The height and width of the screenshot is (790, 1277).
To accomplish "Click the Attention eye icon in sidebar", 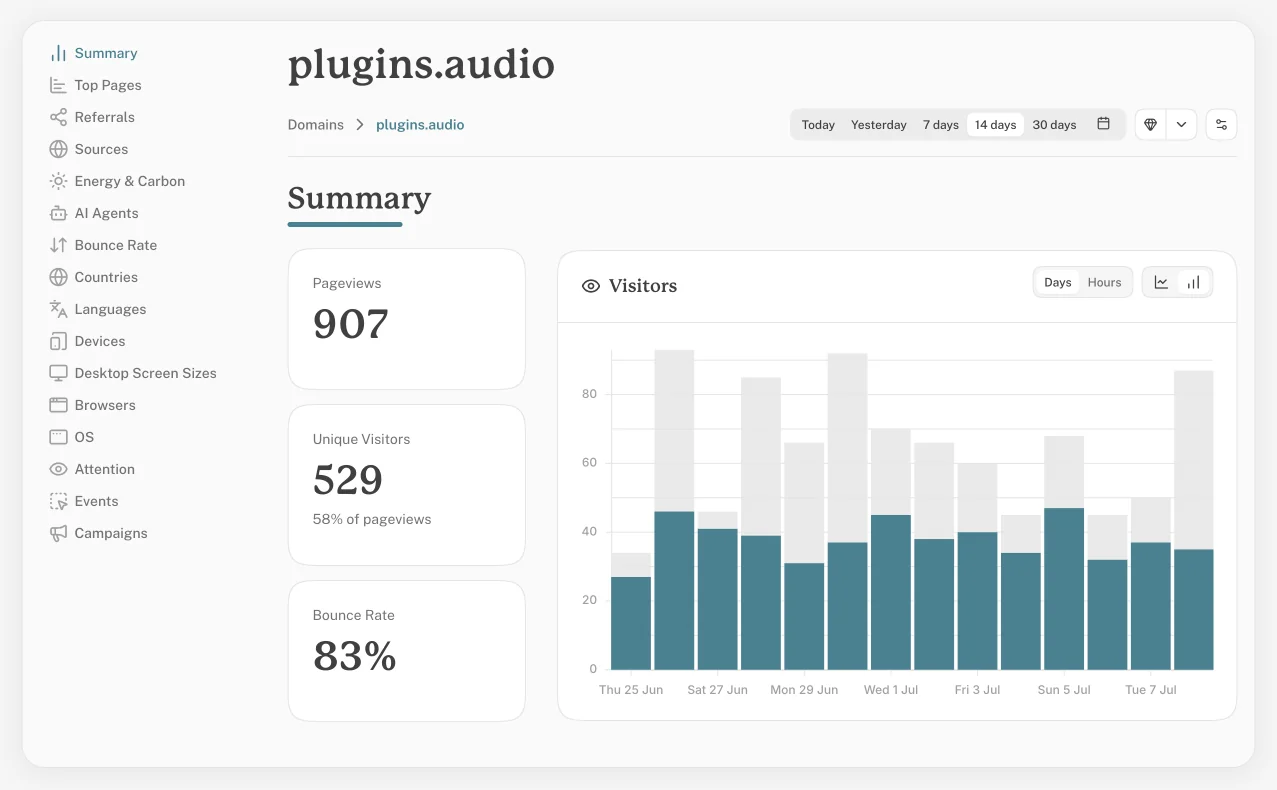I will point(58,469).
